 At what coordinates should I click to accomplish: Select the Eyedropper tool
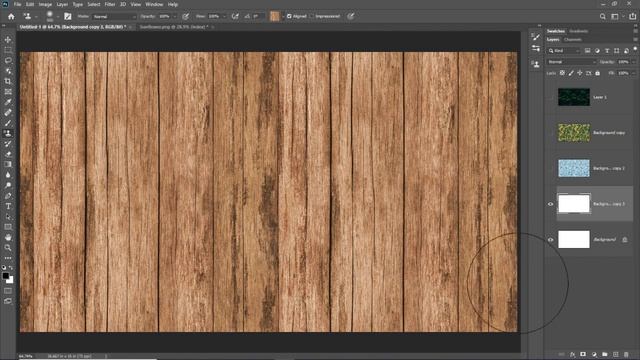click(8, 102)
